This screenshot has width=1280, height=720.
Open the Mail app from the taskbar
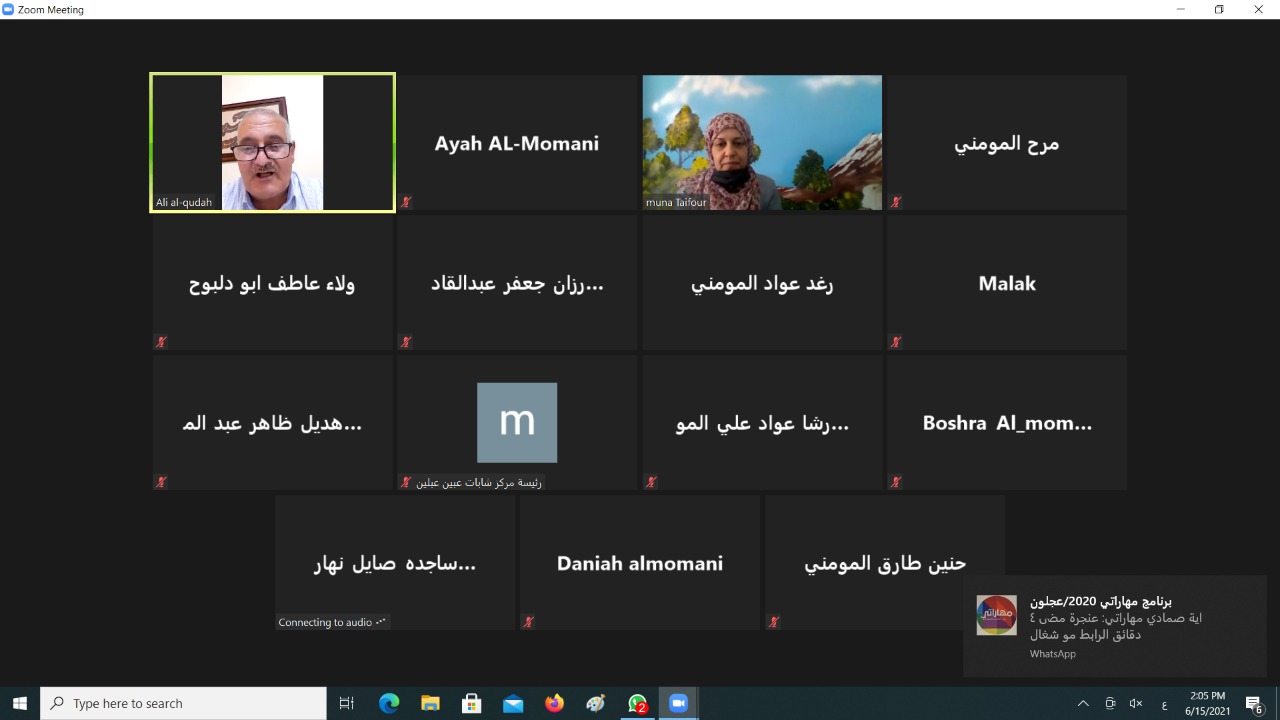pyautogui.click(x=513, y=704)
